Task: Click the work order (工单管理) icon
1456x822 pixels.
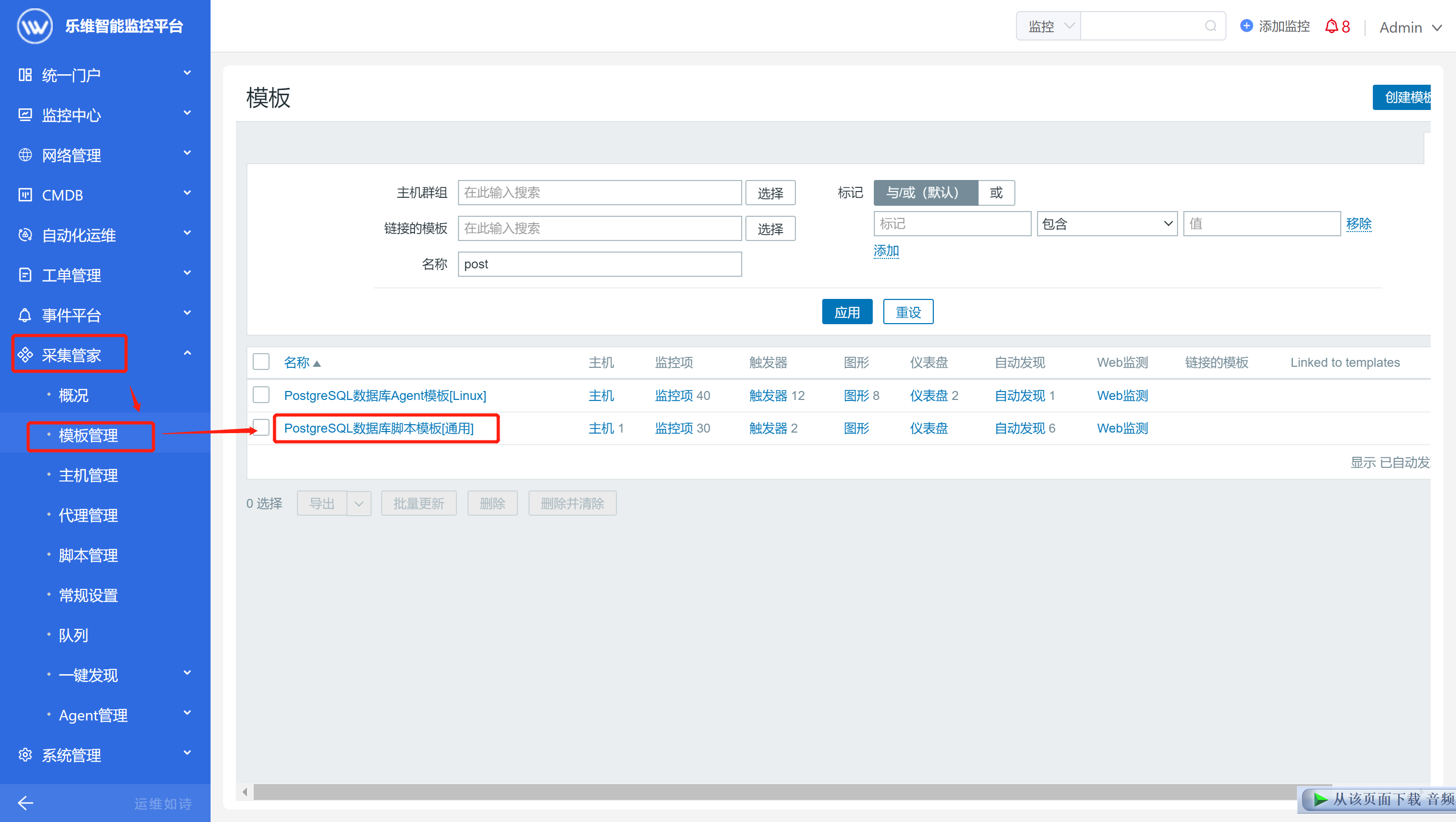Action: tap(25, 275)
